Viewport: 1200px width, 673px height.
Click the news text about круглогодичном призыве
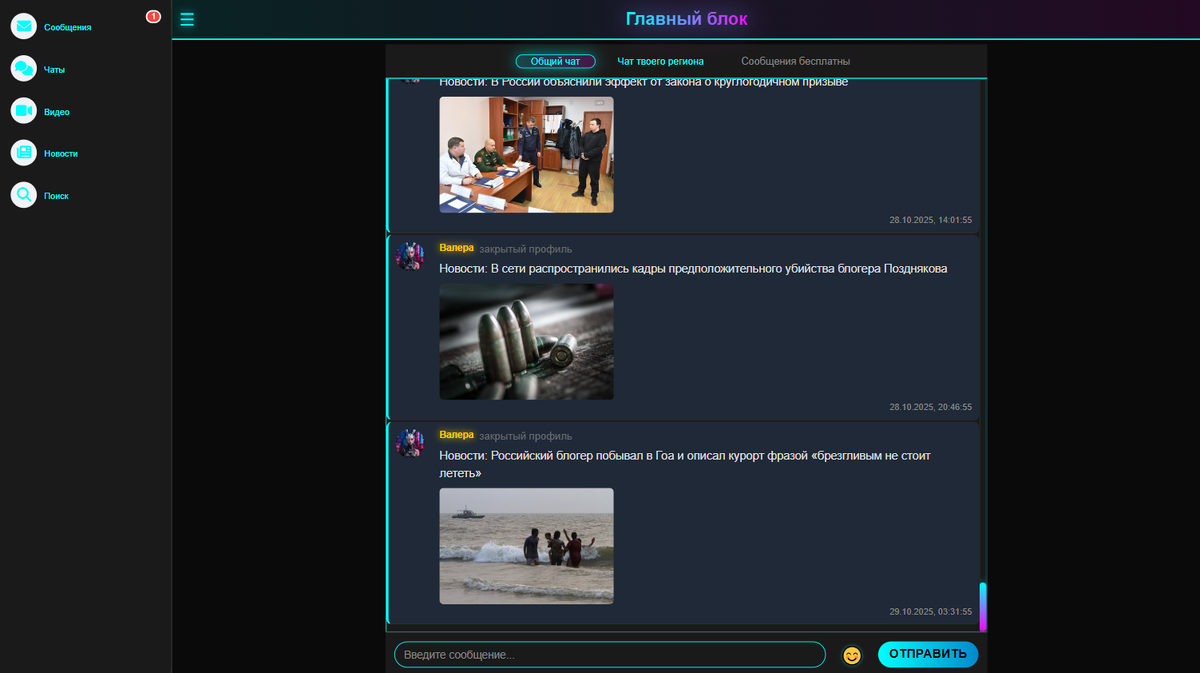click(x=644, y=82)
